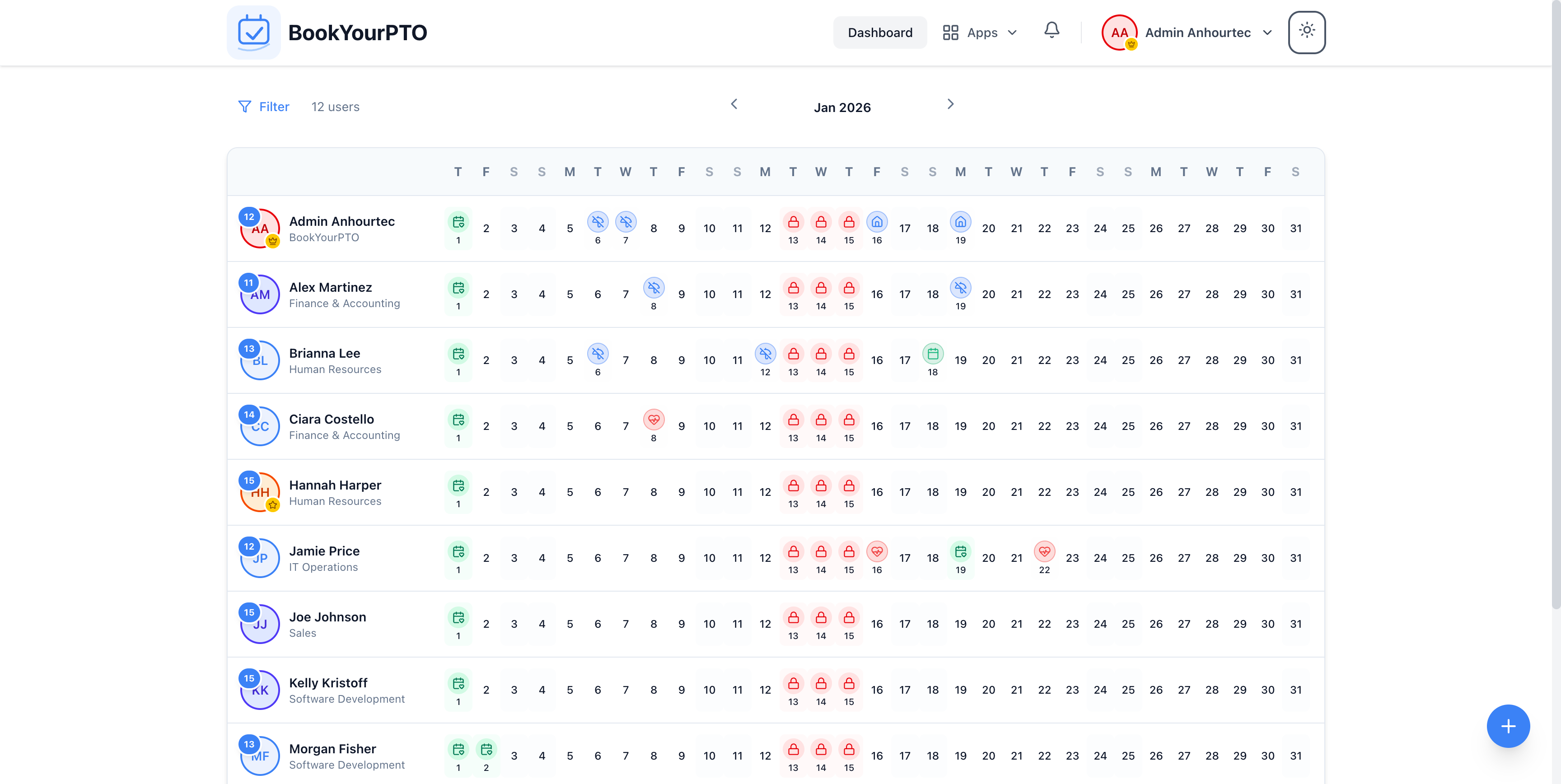Click the work-from-home icon on Jan 16 for Admin
The height and width of the screenshot is (784, 1561).
coord(877,222)
